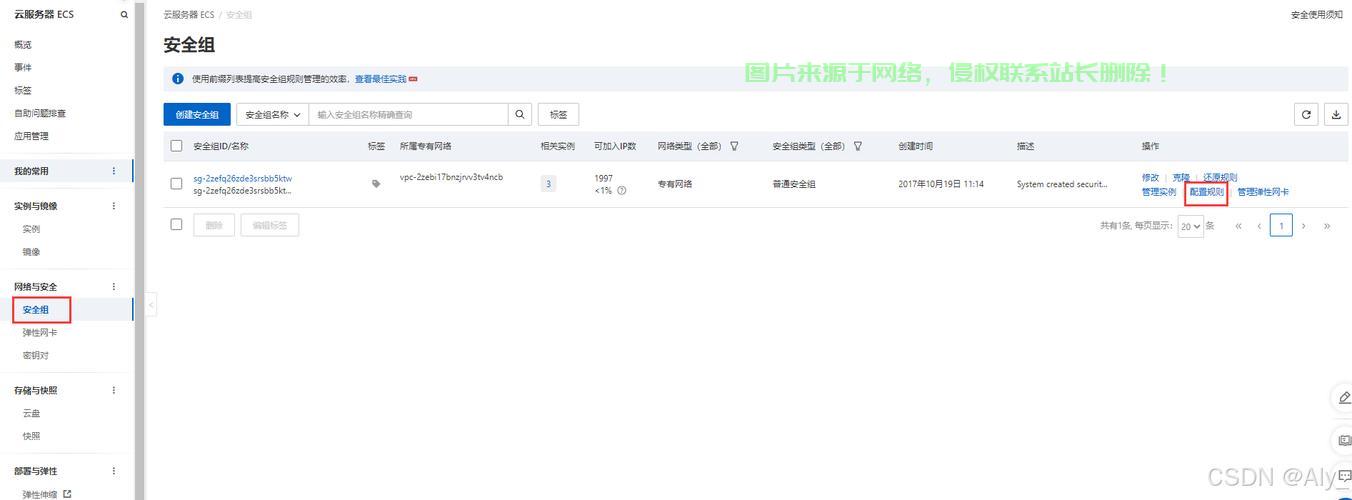The image size is (1352, 500).
Task: Open 标签 in the sidebar menu
Action: 22,91
